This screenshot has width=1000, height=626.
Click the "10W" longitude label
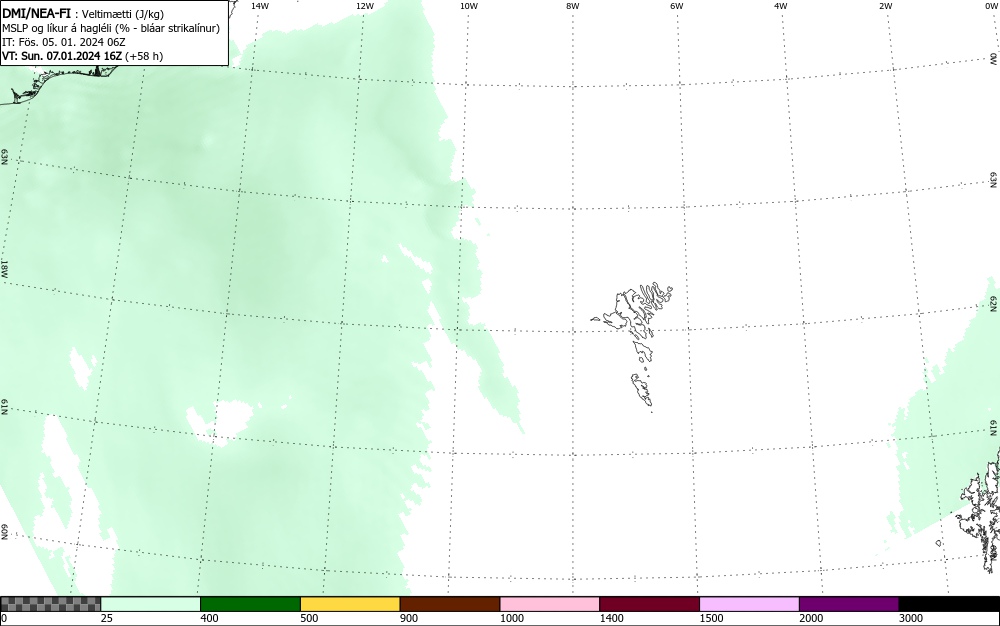469,6
